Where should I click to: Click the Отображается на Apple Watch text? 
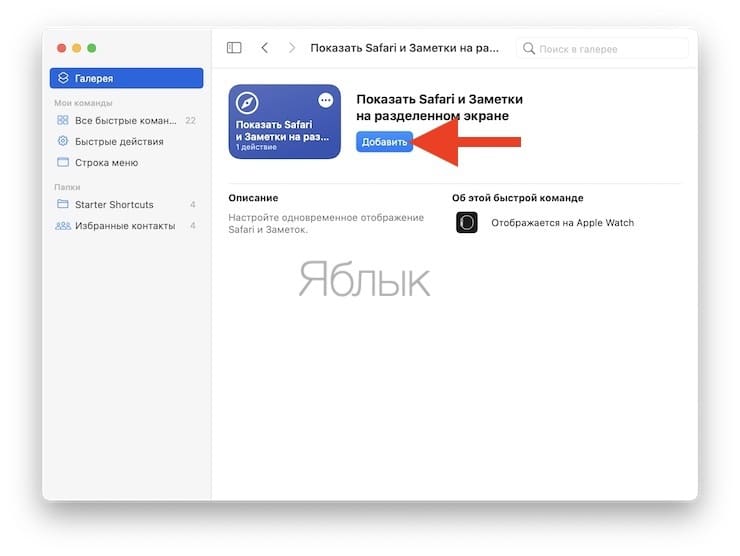[563, 223]
